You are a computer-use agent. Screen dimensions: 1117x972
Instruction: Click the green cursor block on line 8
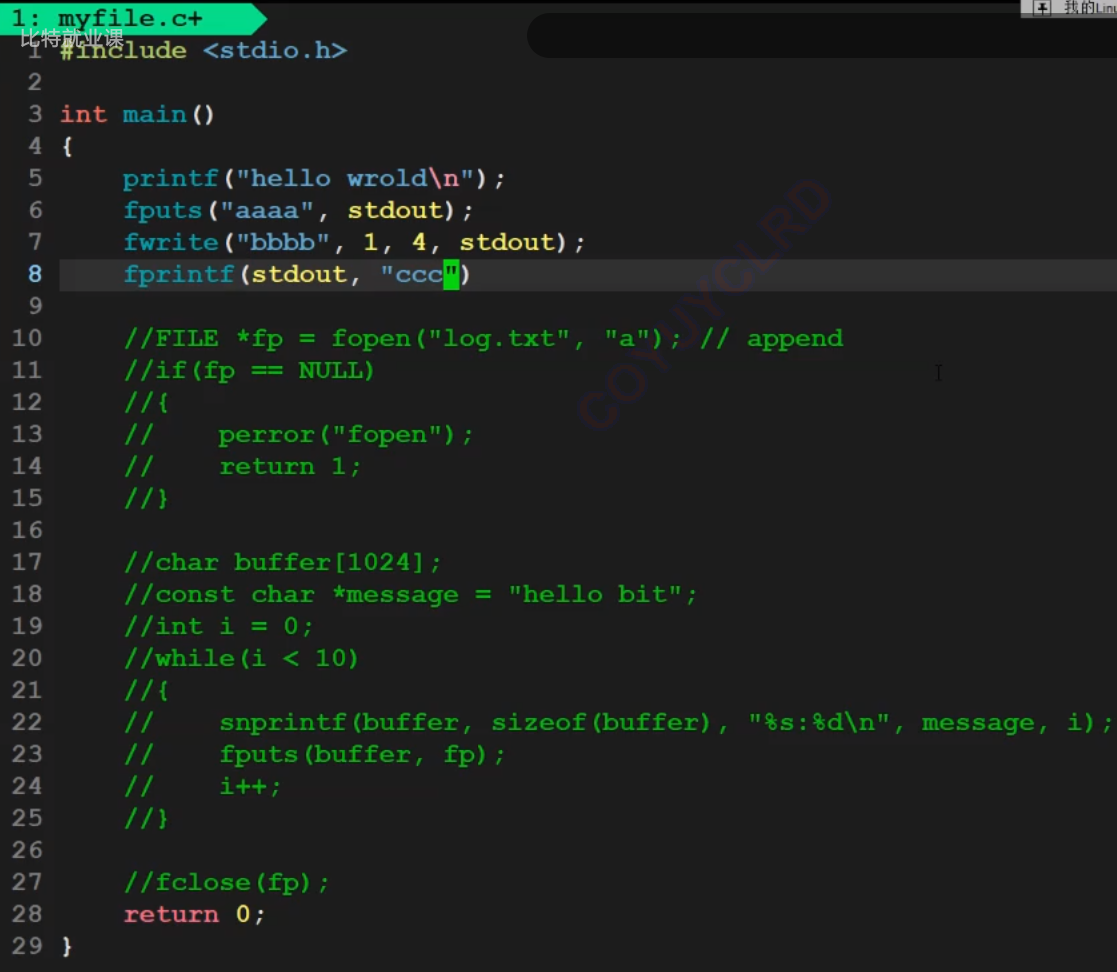[x=451, y=275]
